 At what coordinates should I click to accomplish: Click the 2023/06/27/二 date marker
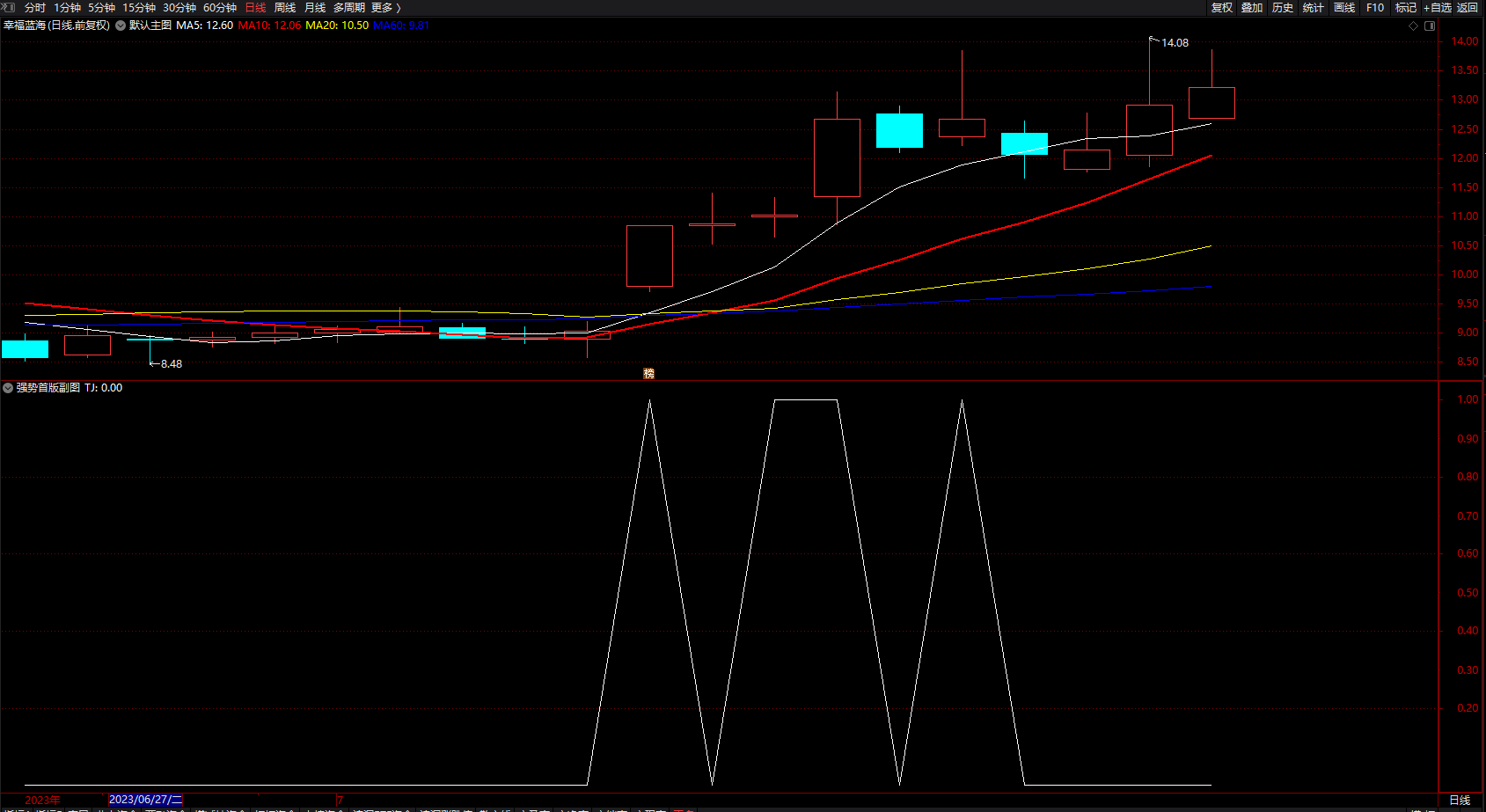145,800
